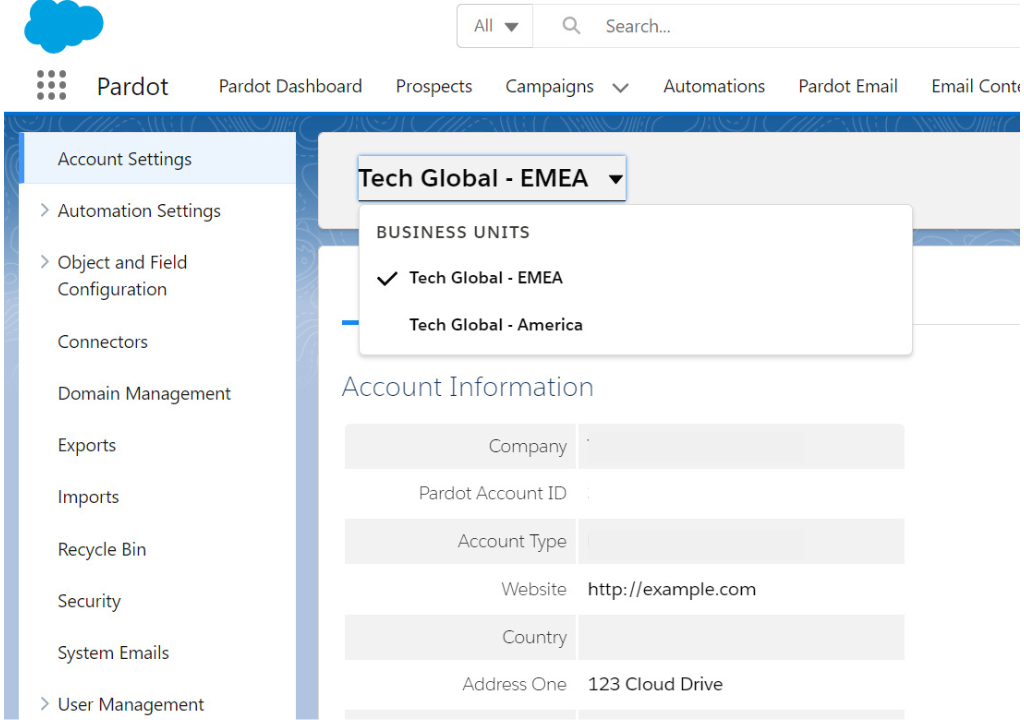Open Domain Management in the sidebar
Viewport: 1024px width, 720px height.
(144, 393)
